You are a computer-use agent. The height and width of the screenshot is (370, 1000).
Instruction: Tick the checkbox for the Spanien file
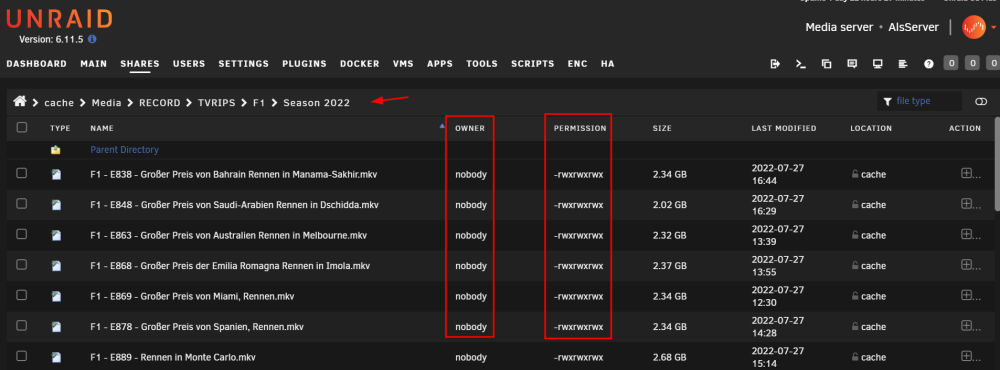[x=22, y=325]
